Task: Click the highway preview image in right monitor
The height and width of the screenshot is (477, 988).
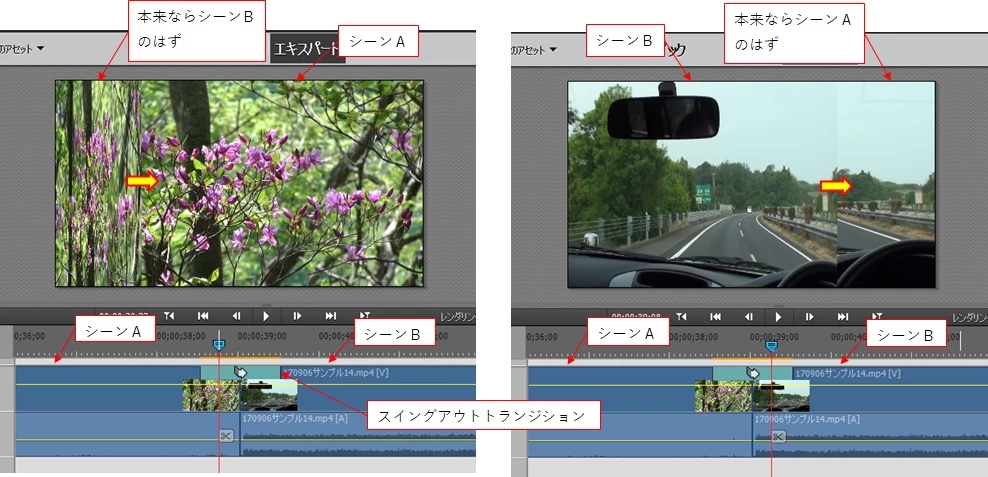Action: pyautogui.click(x=751, y=184)
